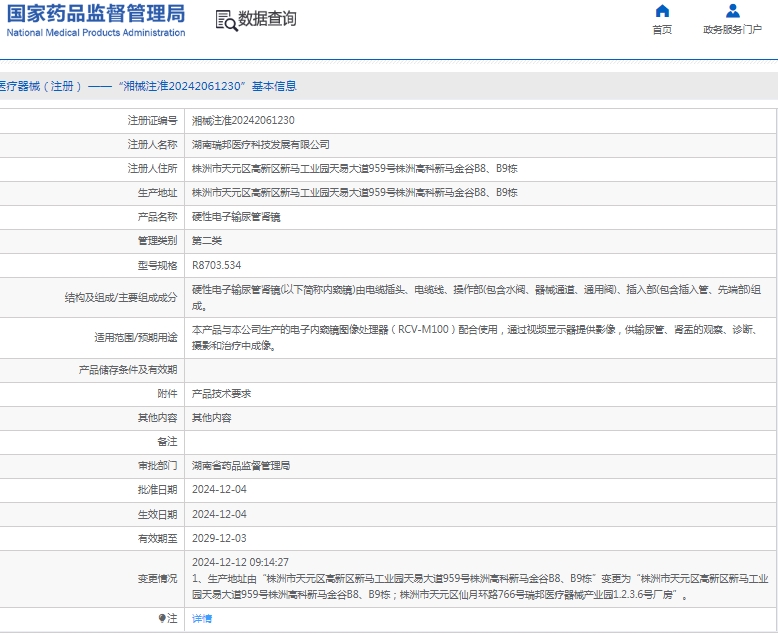Image resolution: width=778 pixels, height=635 pixels.
Task: Select effective date 2024-12-04 in 生效日期 row
Action: [x=219, y=514]
